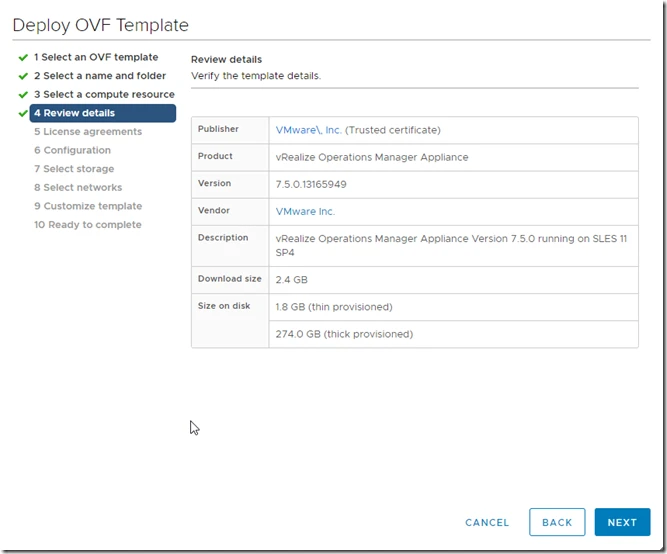Viewport: 667px width, 554px height.
Task: Go to step 1 Select an OVF template
Action: [x=96, y=57]
